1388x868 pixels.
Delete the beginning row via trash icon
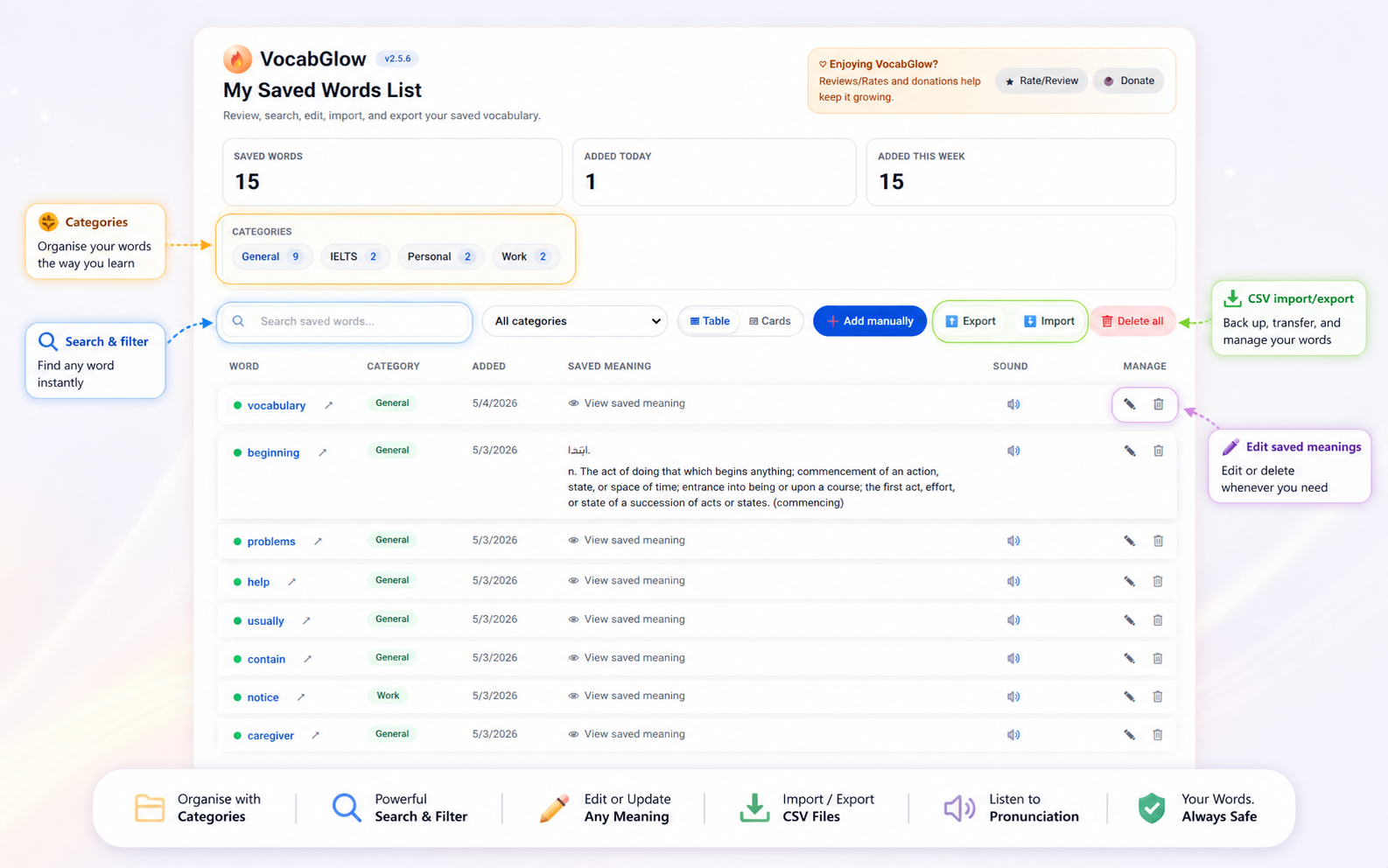(1158, 451)
